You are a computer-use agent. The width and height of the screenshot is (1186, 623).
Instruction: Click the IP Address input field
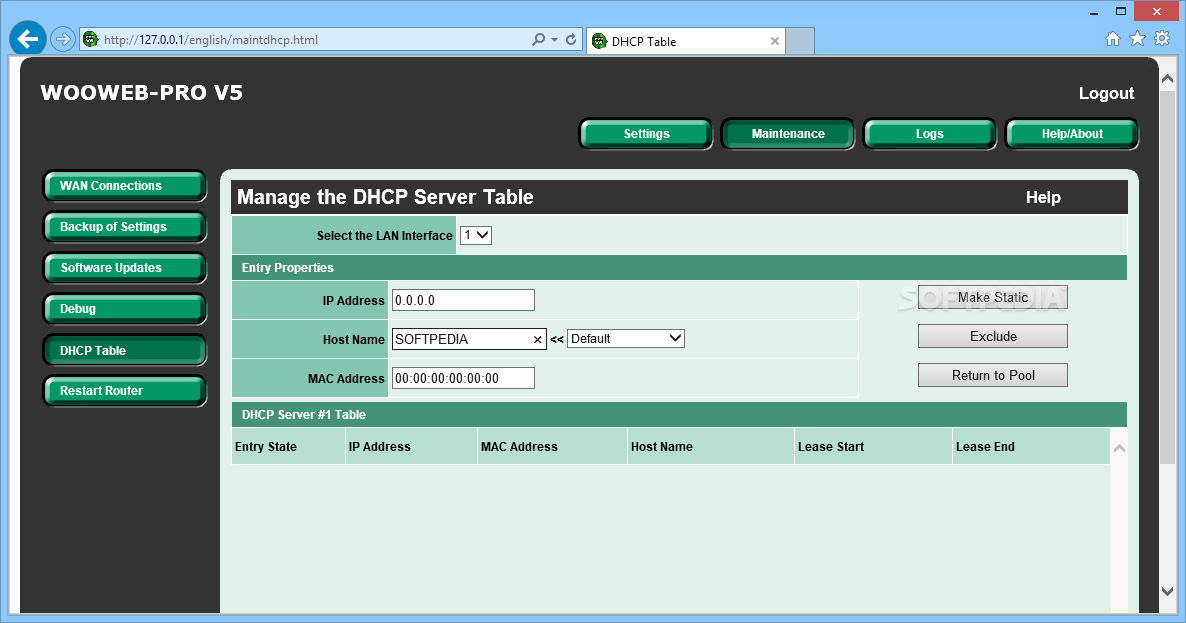click(x=463, y=300)
